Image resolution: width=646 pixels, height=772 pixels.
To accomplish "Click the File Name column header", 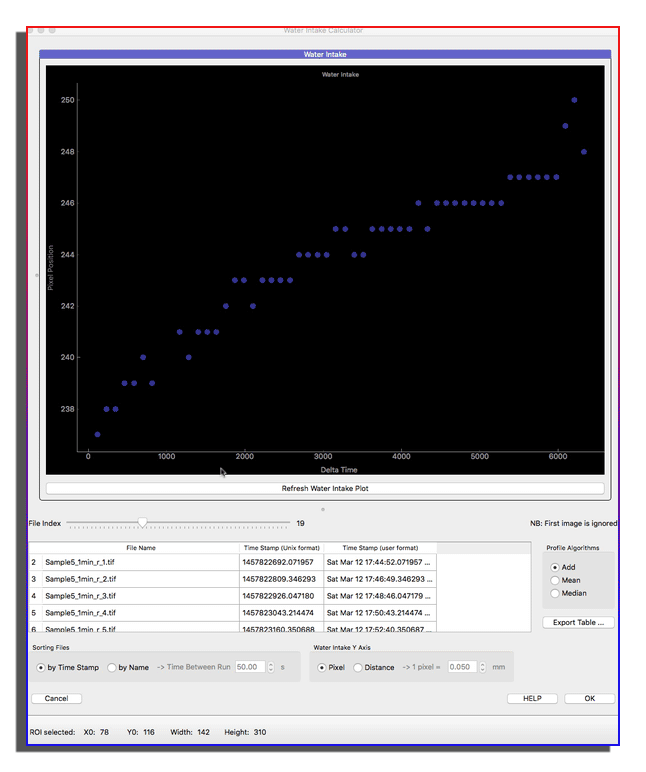I will (134, 548).
